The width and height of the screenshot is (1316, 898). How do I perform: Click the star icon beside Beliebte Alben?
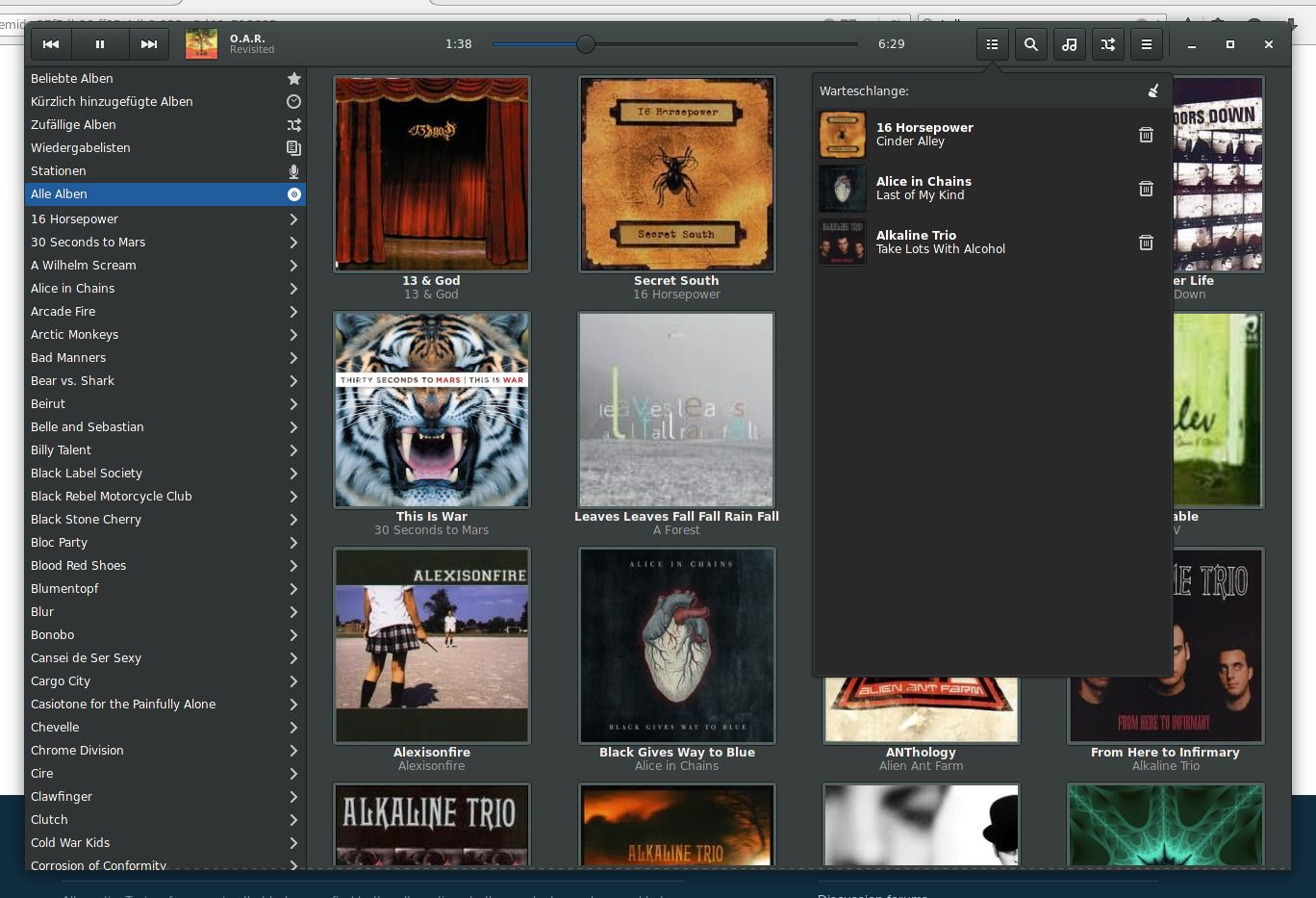click(294, 79)
